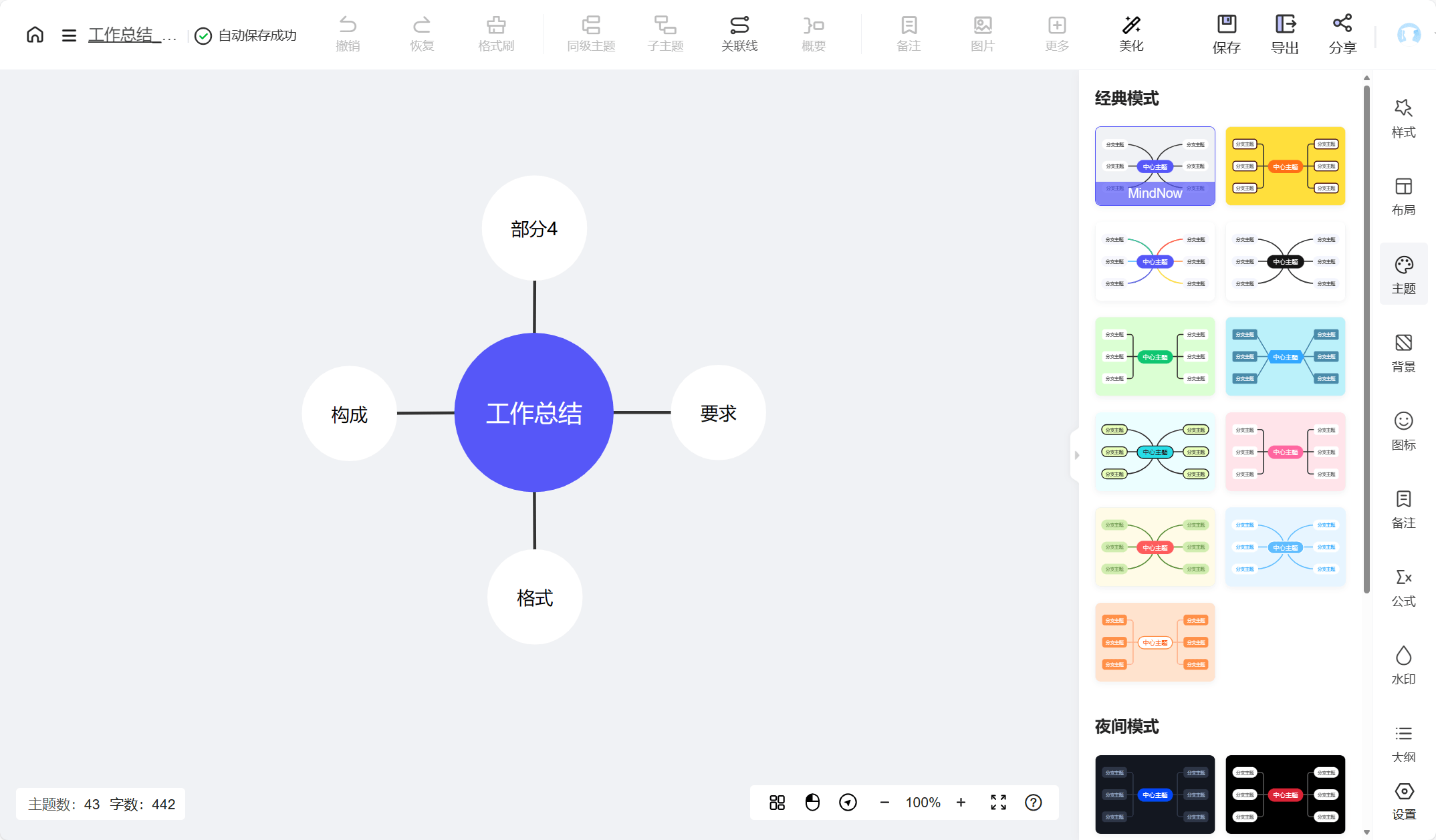Open the hamburger menu
The width and height of the screenshot is (1436, 840).
pos(69,35)
